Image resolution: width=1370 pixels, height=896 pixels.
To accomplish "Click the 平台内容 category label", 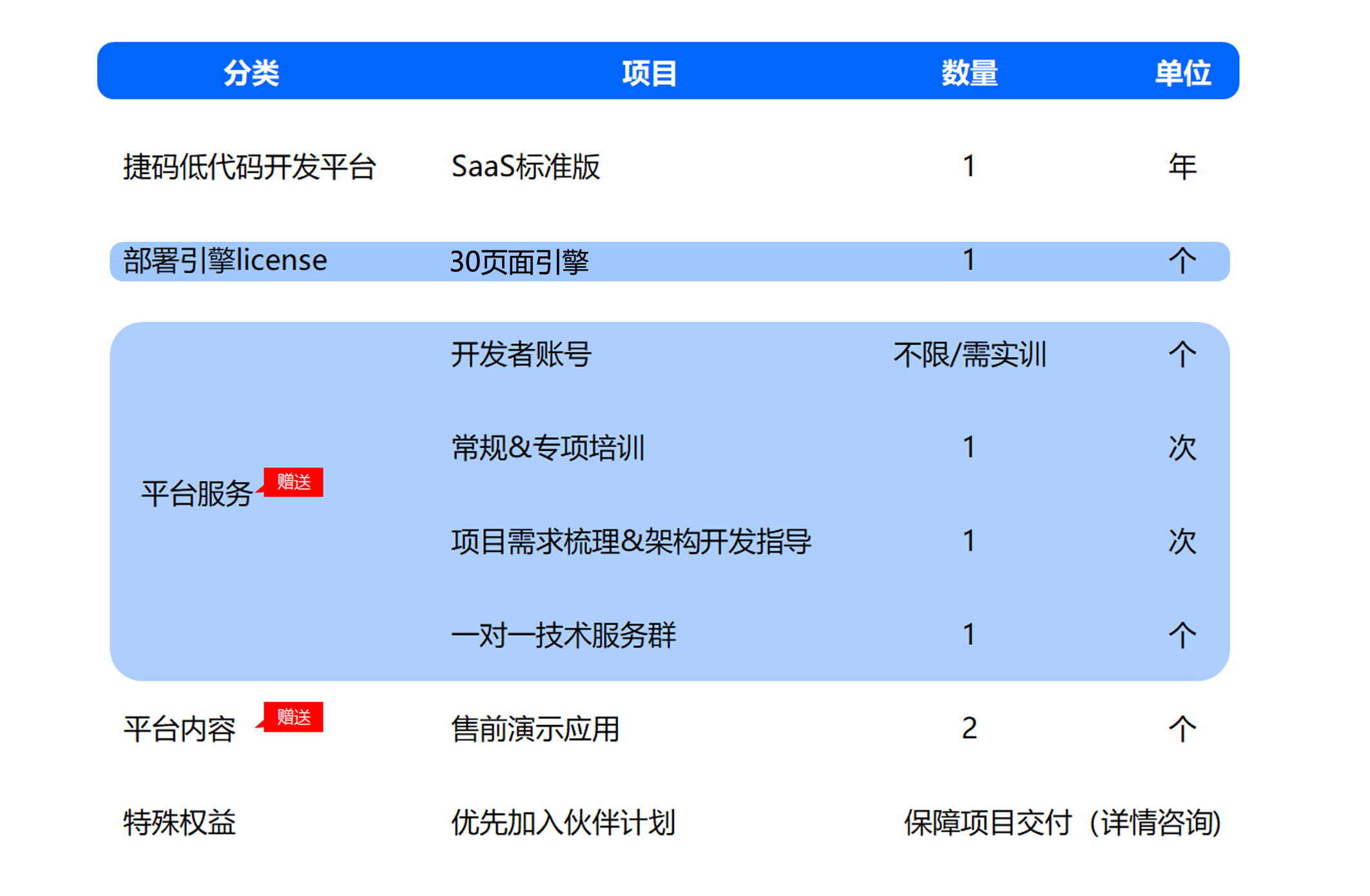I will click(x=179, y=729).
